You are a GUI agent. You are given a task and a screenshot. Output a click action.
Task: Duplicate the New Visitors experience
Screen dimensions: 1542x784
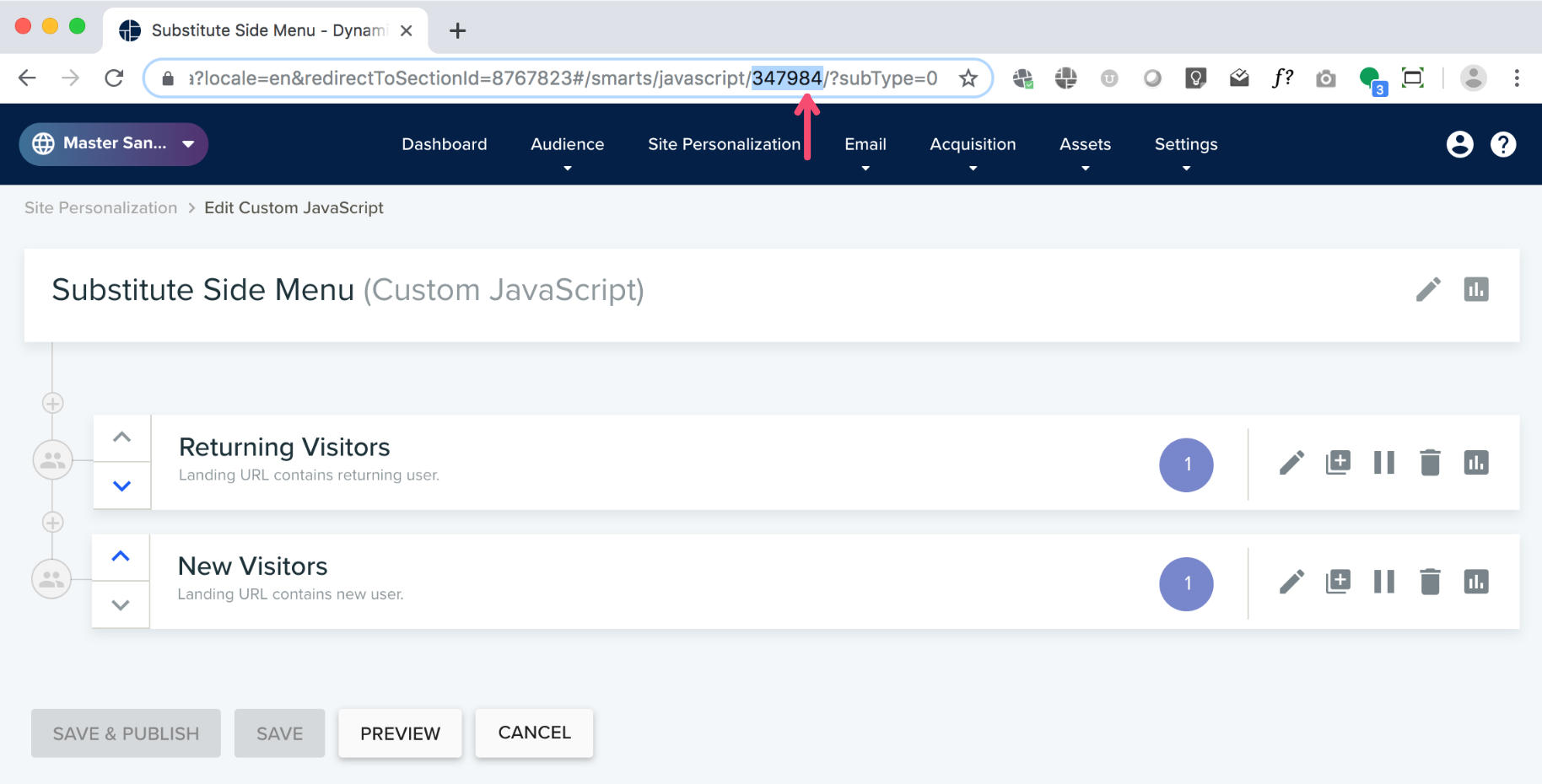1338,581
